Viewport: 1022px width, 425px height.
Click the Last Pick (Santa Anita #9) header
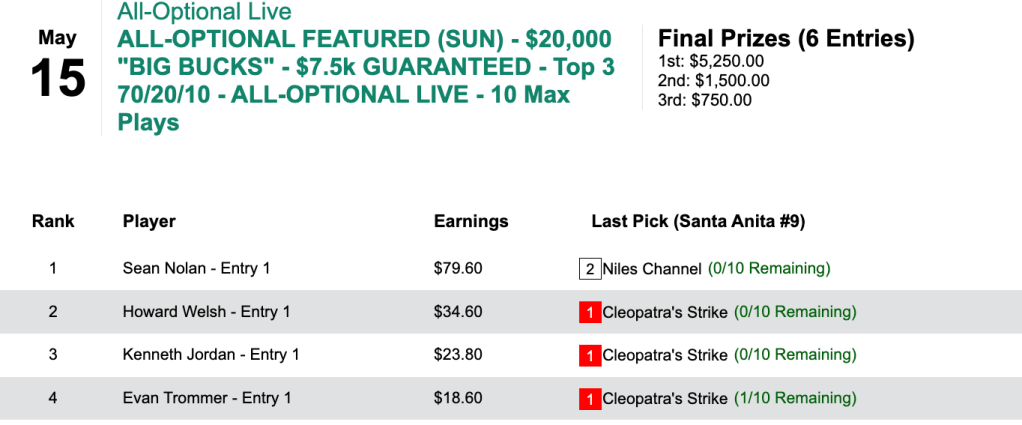[698, 221]
